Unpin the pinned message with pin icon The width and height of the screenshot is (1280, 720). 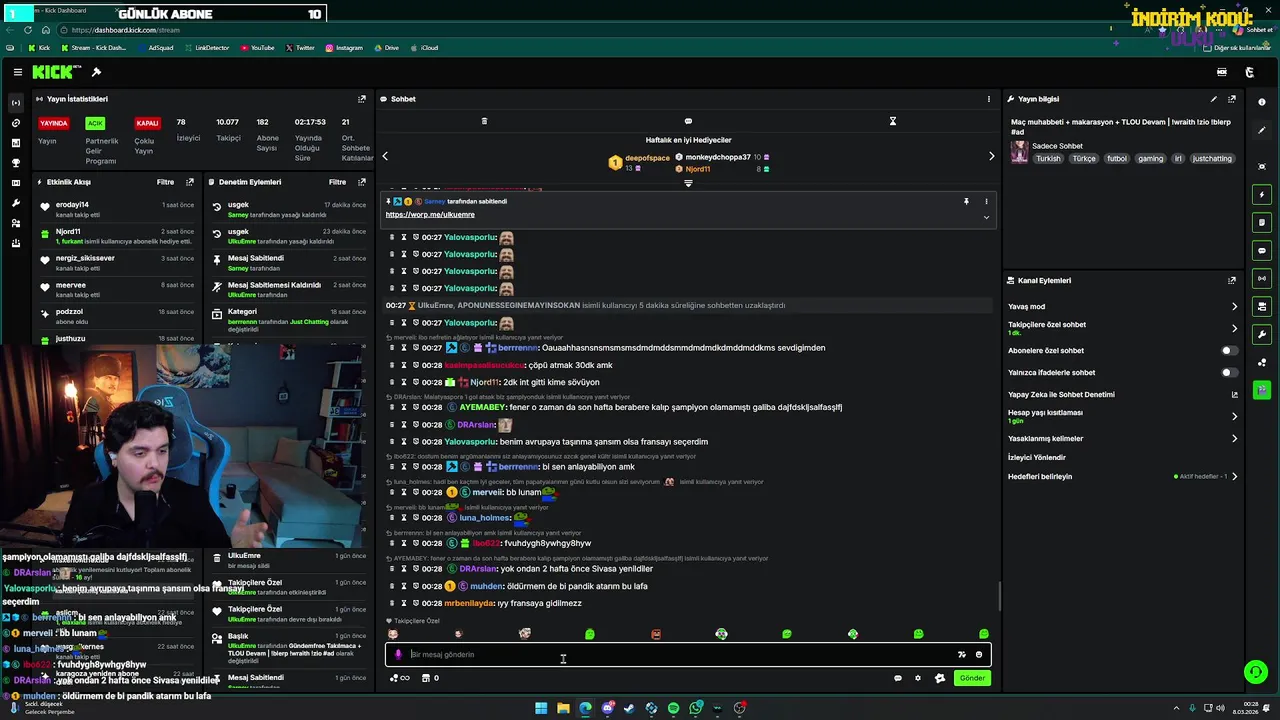click(966, 201)
